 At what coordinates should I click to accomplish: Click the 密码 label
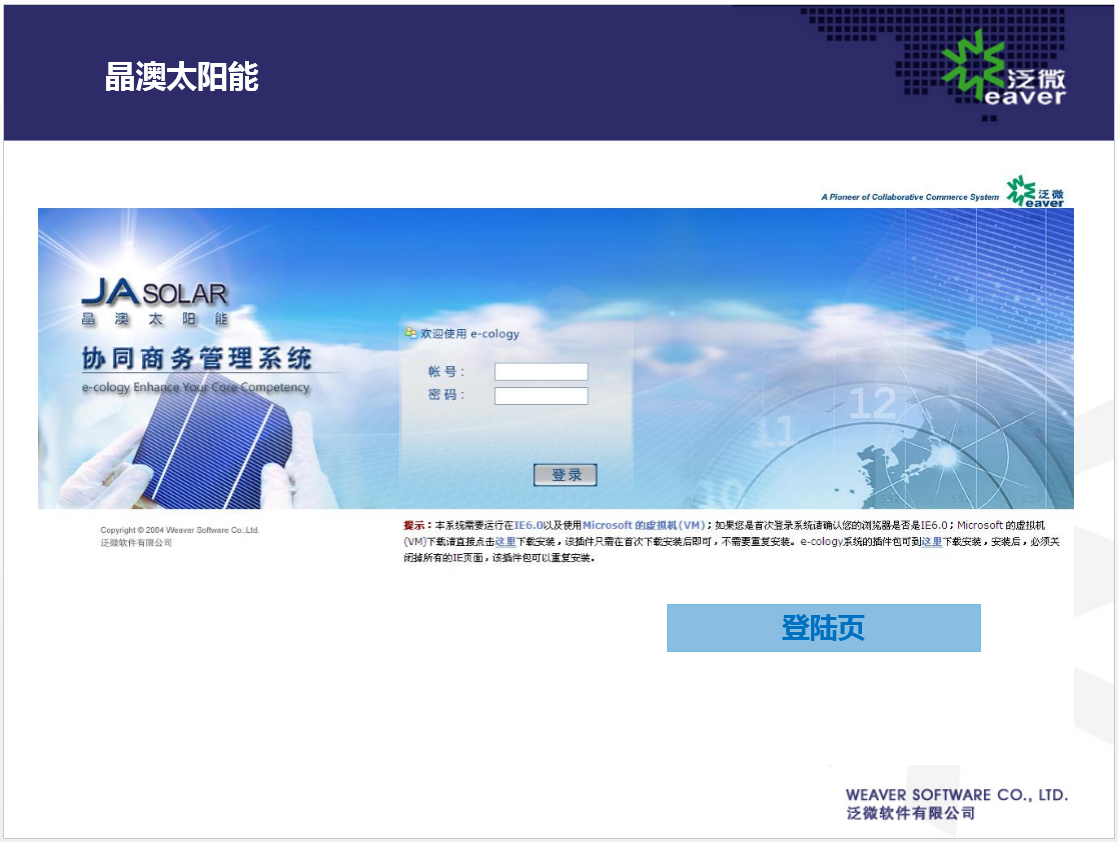point(446,395)
